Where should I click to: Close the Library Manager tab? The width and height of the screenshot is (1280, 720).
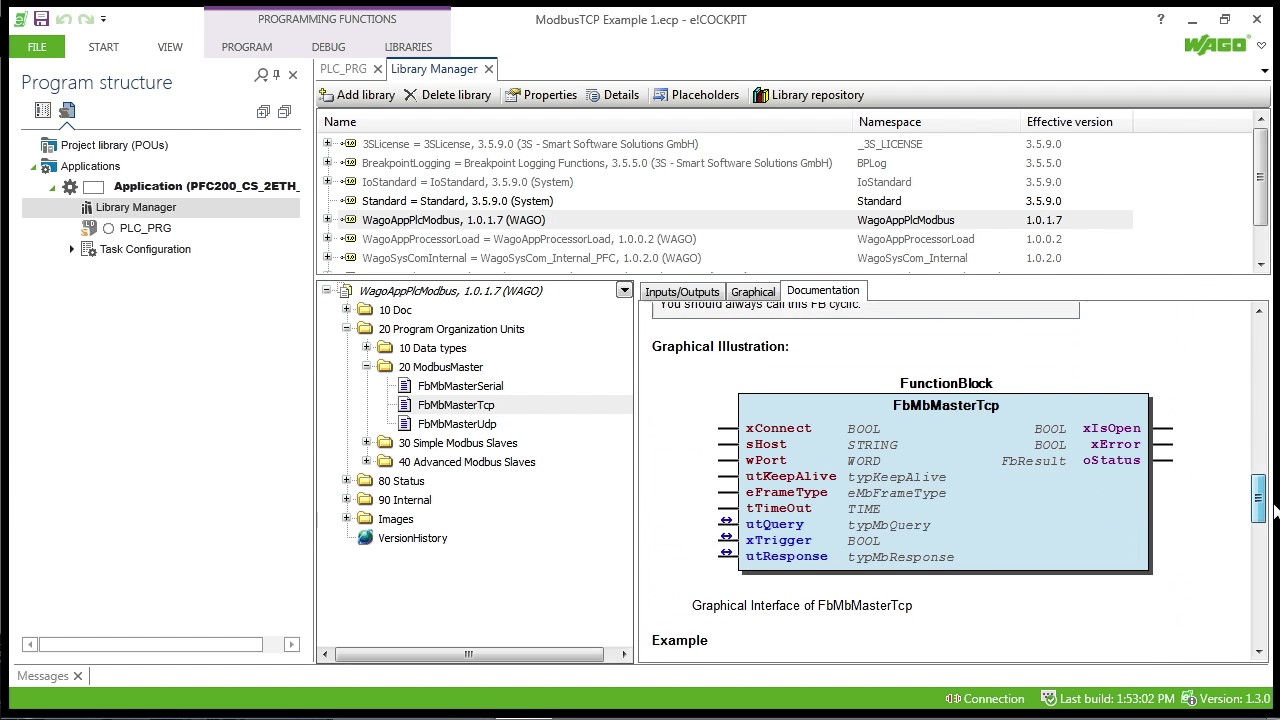488,69
